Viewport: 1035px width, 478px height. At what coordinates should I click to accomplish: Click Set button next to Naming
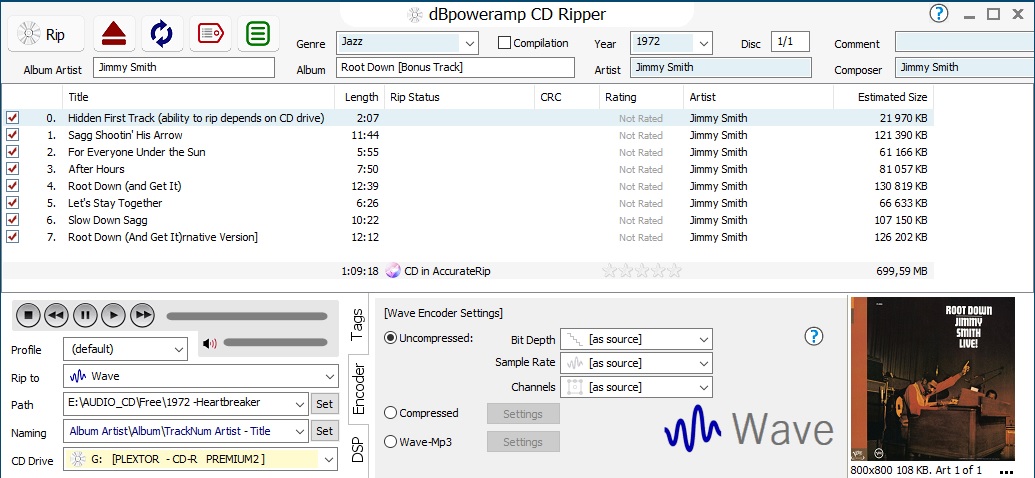(324, 431)
